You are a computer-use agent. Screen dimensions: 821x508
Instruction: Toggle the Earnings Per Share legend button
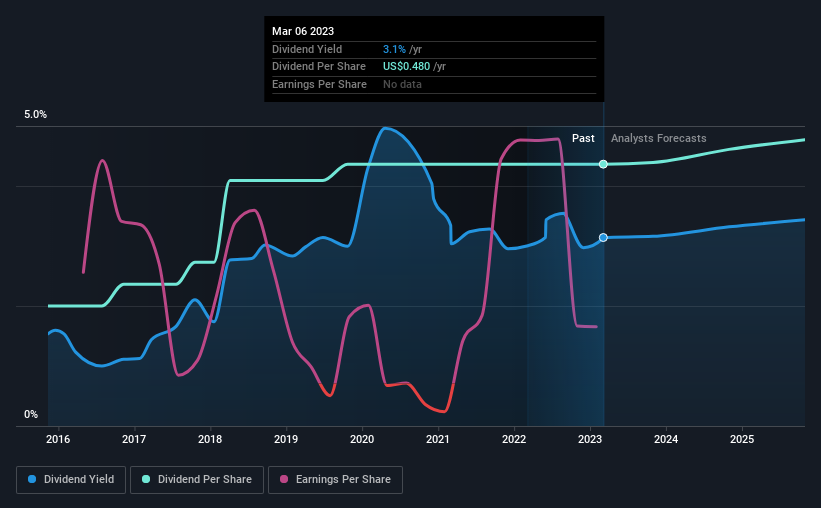tap(336, 480)
